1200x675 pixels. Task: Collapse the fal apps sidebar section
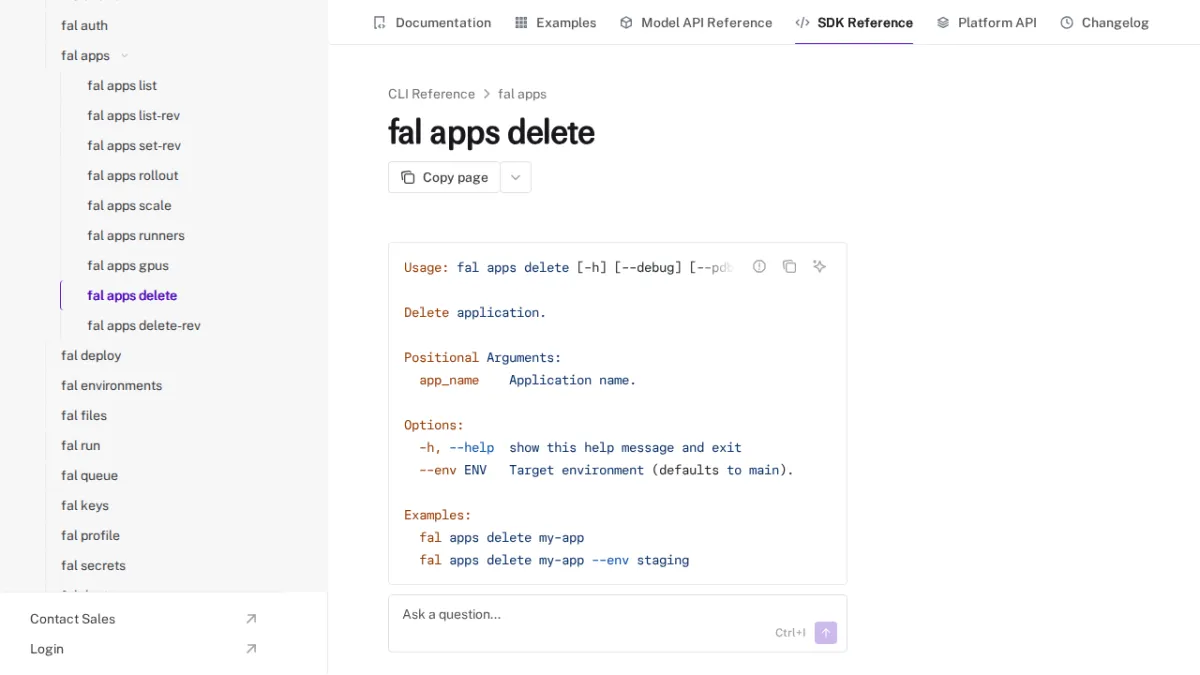coord(124,56)
